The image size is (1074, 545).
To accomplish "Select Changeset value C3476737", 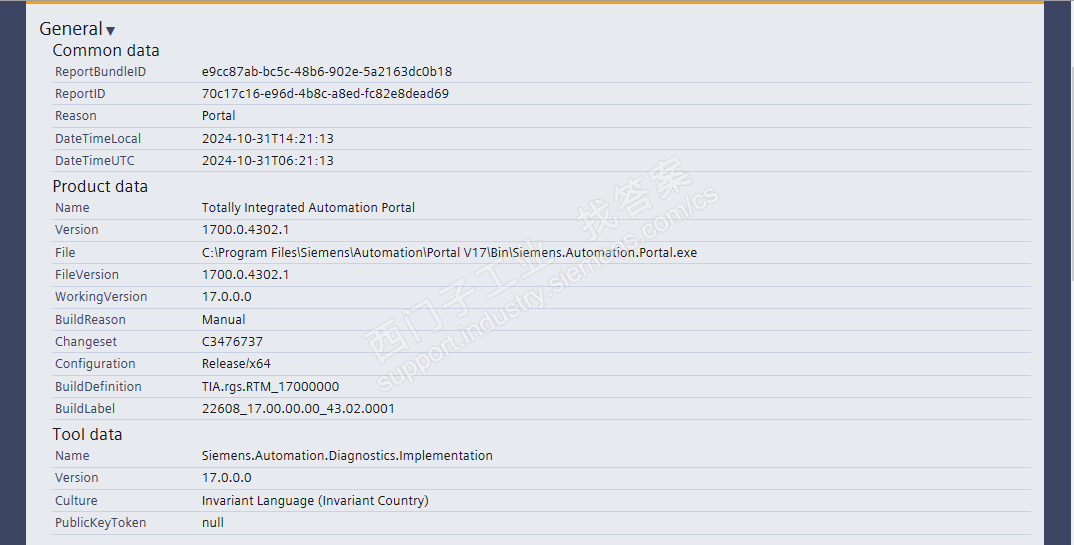I will pos(232,342).
